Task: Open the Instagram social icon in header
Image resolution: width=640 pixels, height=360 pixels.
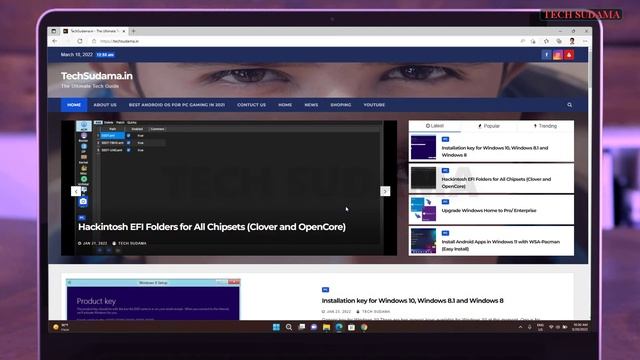Action: coord(558,55)
